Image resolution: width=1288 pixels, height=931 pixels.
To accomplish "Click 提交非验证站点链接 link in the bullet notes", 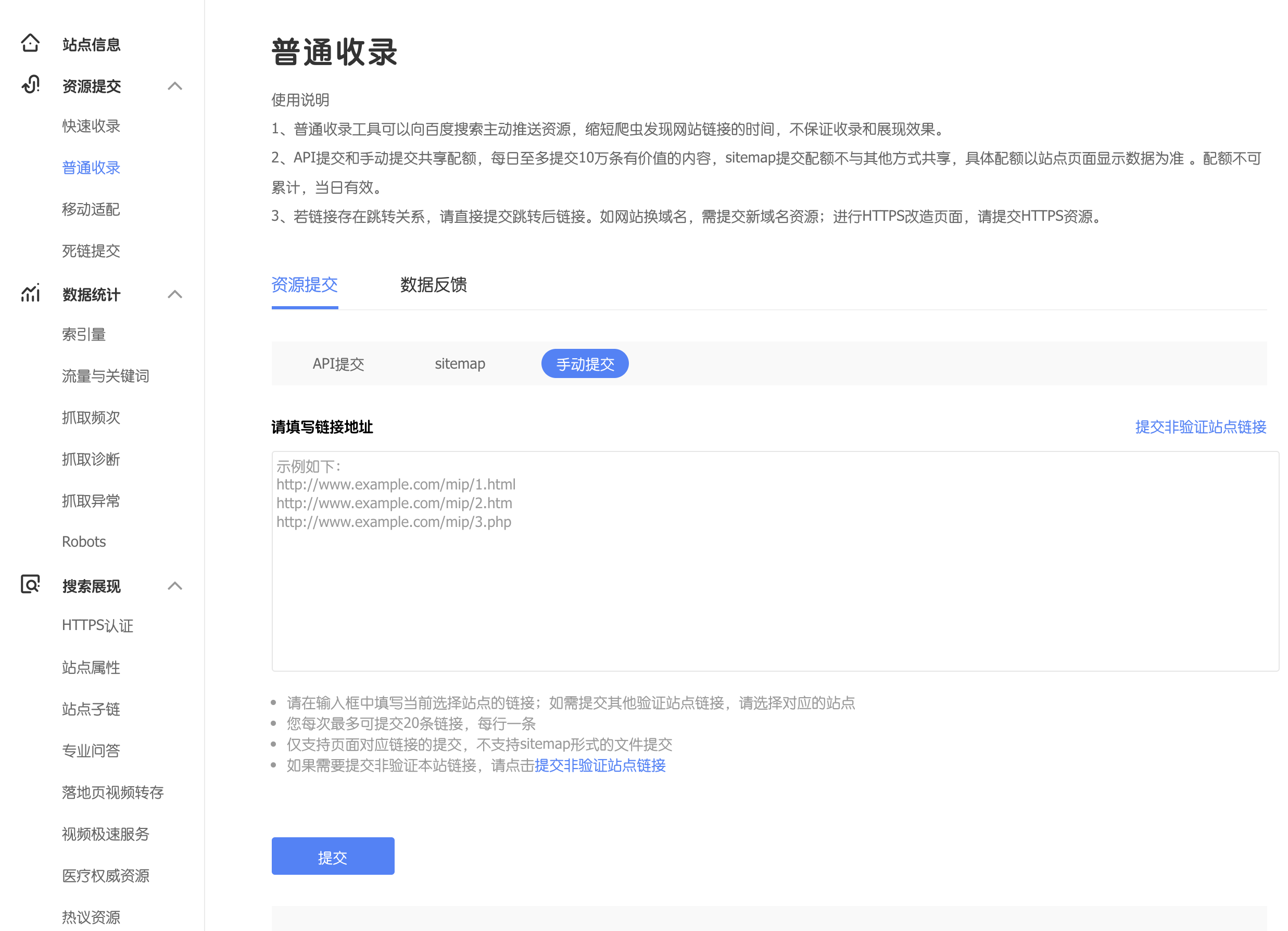I will click(x=600, y=765).
